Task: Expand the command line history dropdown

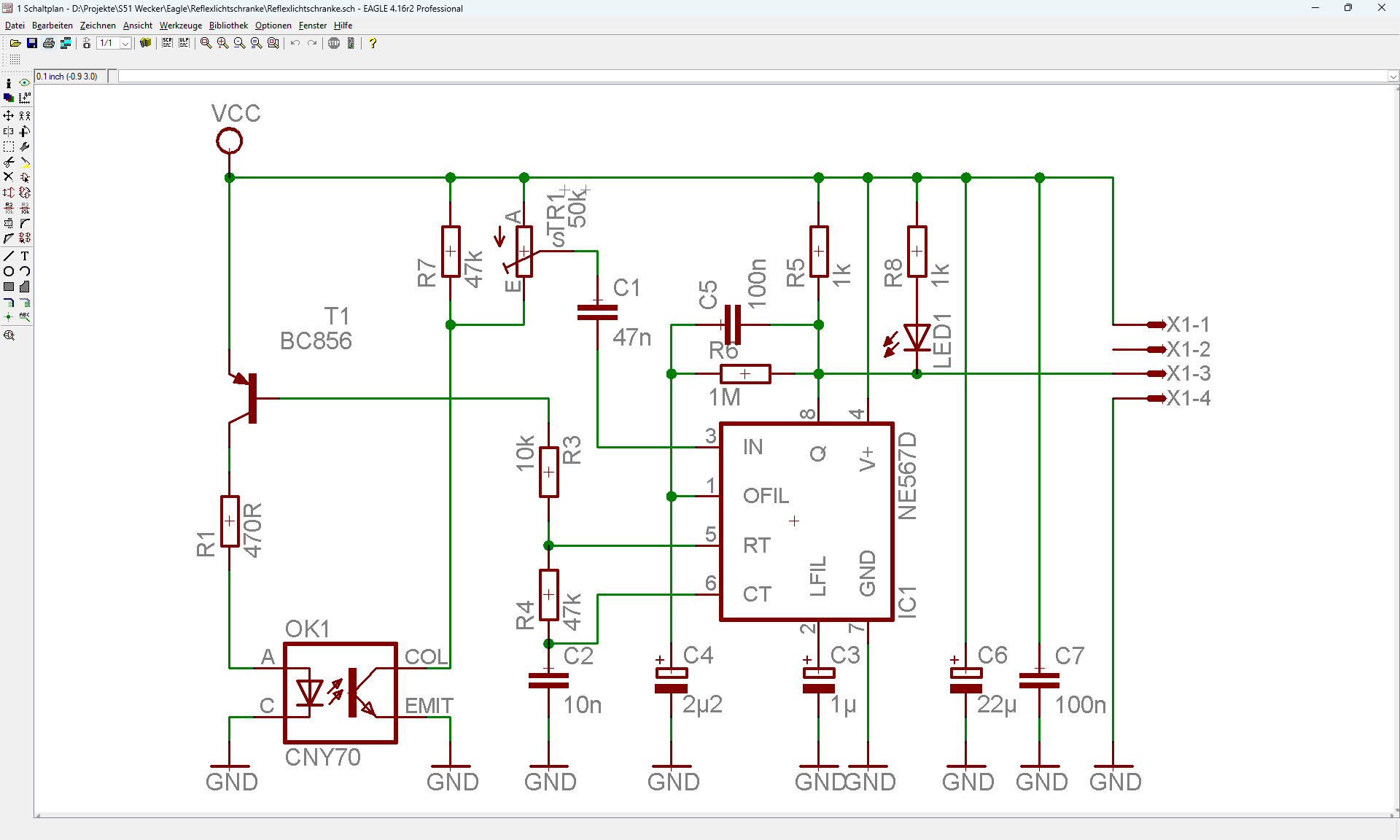Action: (1393, 76)
